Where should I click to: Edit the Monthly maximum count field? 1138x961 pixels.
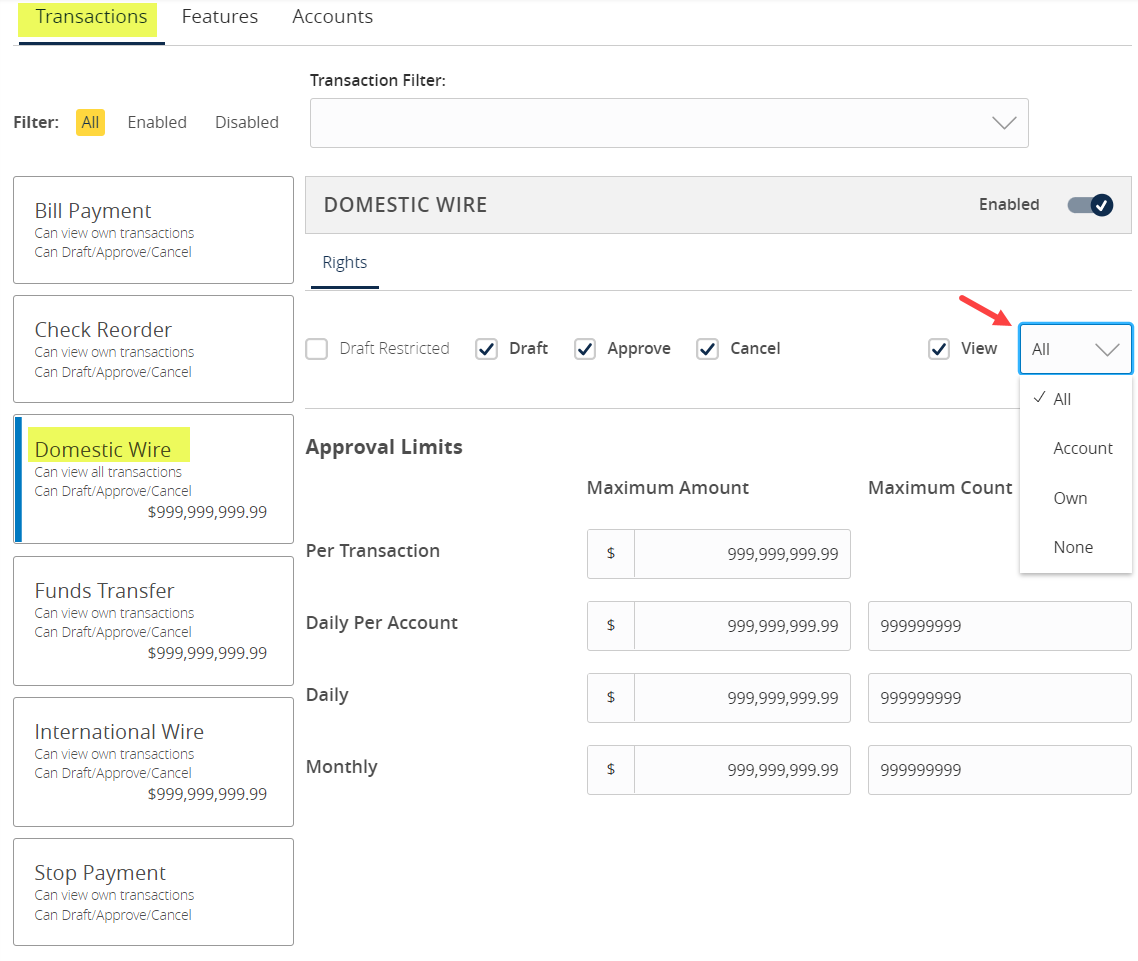999,769
